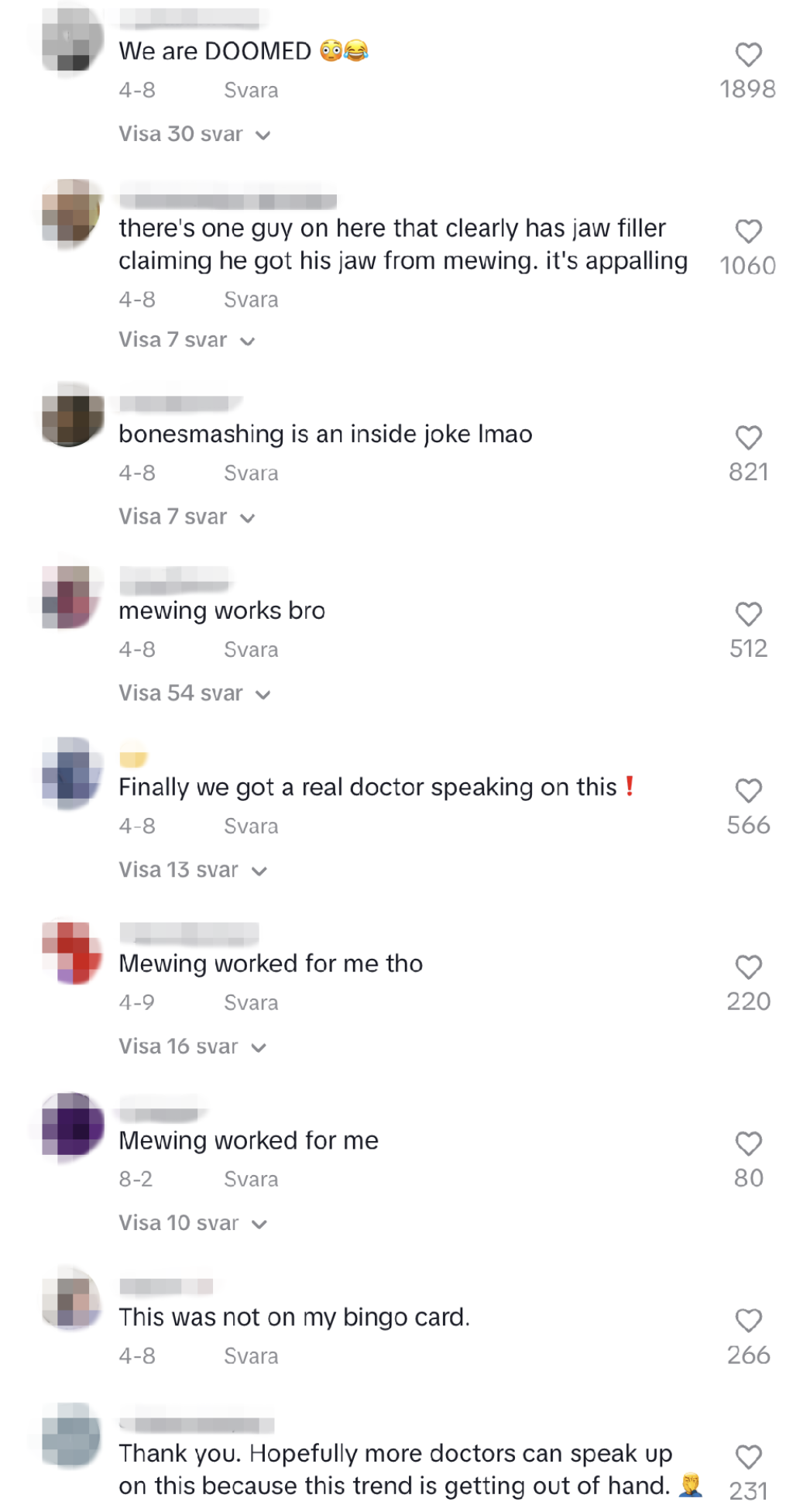Like the 'We are DOOMED' comment
This screenshot has height=1512, width=810.
pyautogui.click(x=748, y=55)
